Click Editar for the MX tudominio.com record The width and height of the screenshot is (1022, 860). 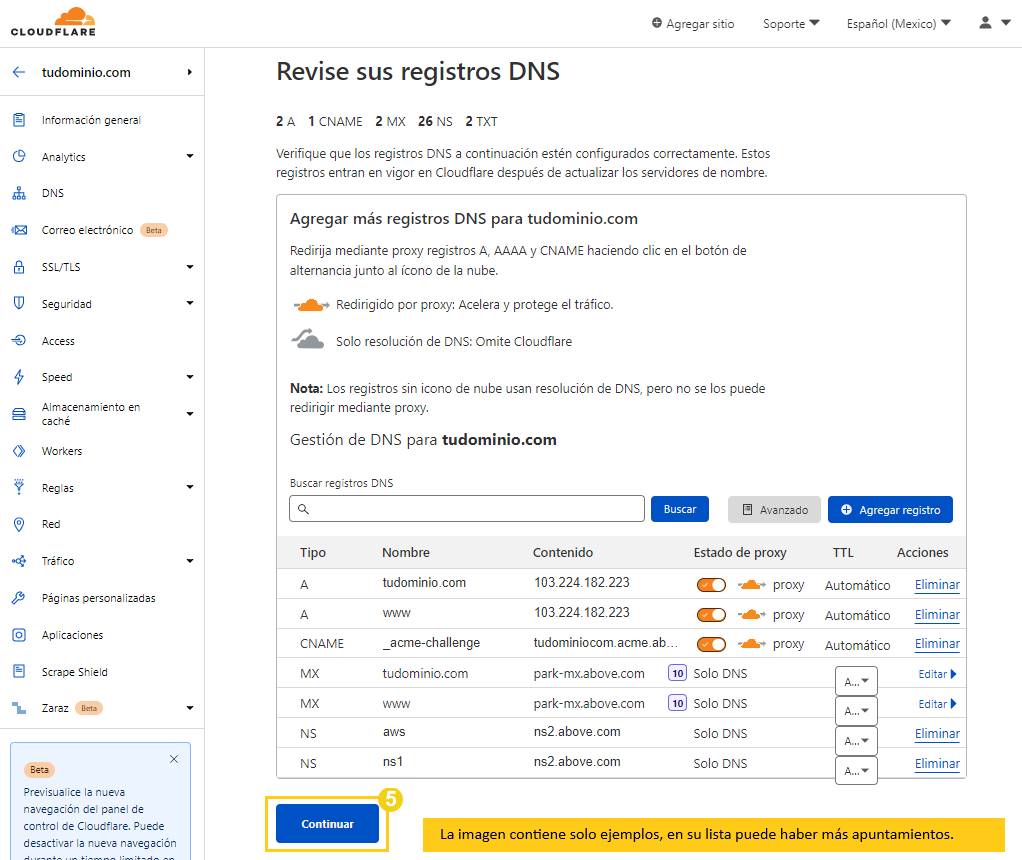tap(937, 674)
